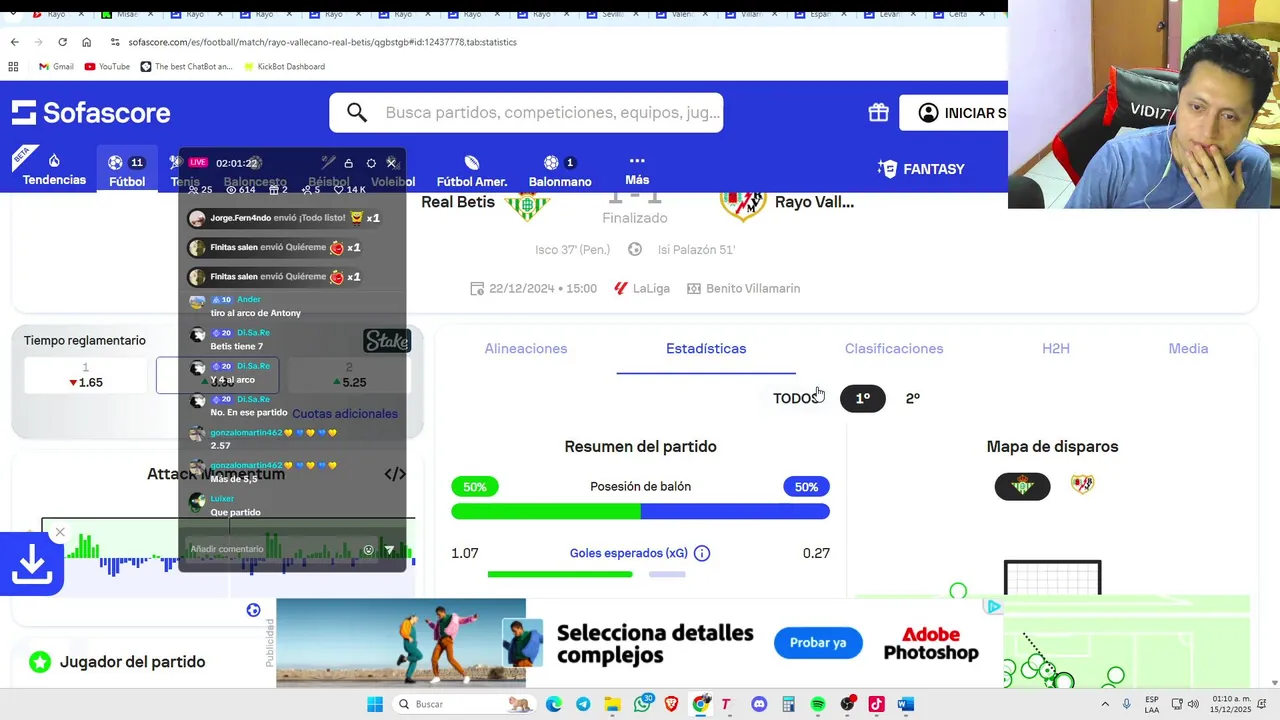Open Cuotas adicionales odds
Image resolution: width=1280 pixels, height=720 pixels.
click(345, 414)
